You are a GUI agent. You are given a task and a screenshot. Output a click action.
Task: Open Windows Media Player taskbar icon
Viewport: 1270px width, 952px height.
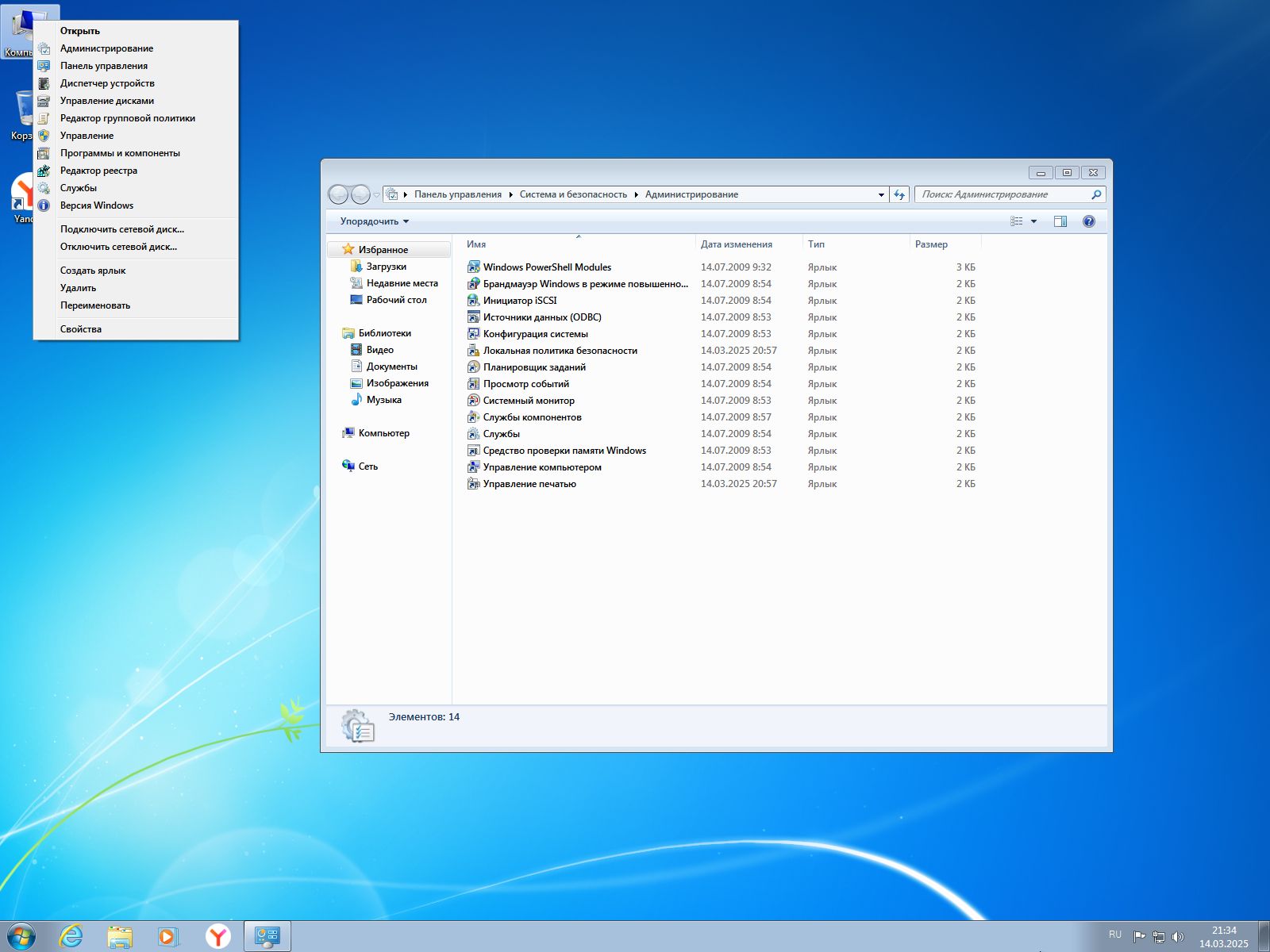[168, 936]
